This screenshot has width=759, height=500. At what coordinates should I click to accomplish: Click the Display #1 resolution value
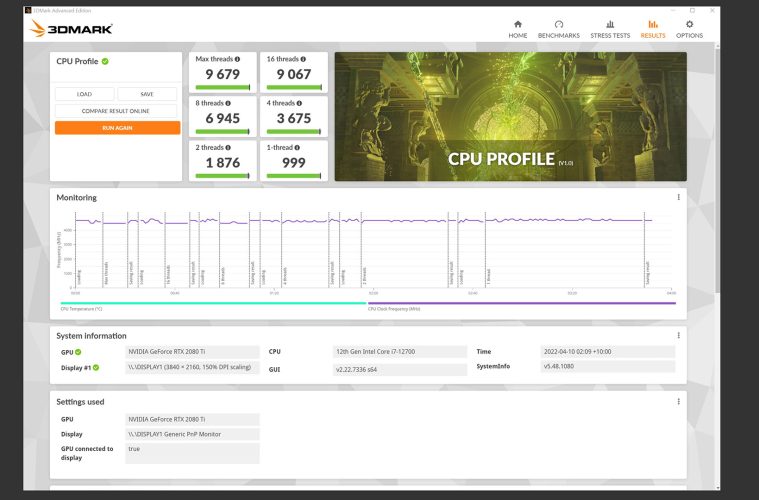pos(193,367)
